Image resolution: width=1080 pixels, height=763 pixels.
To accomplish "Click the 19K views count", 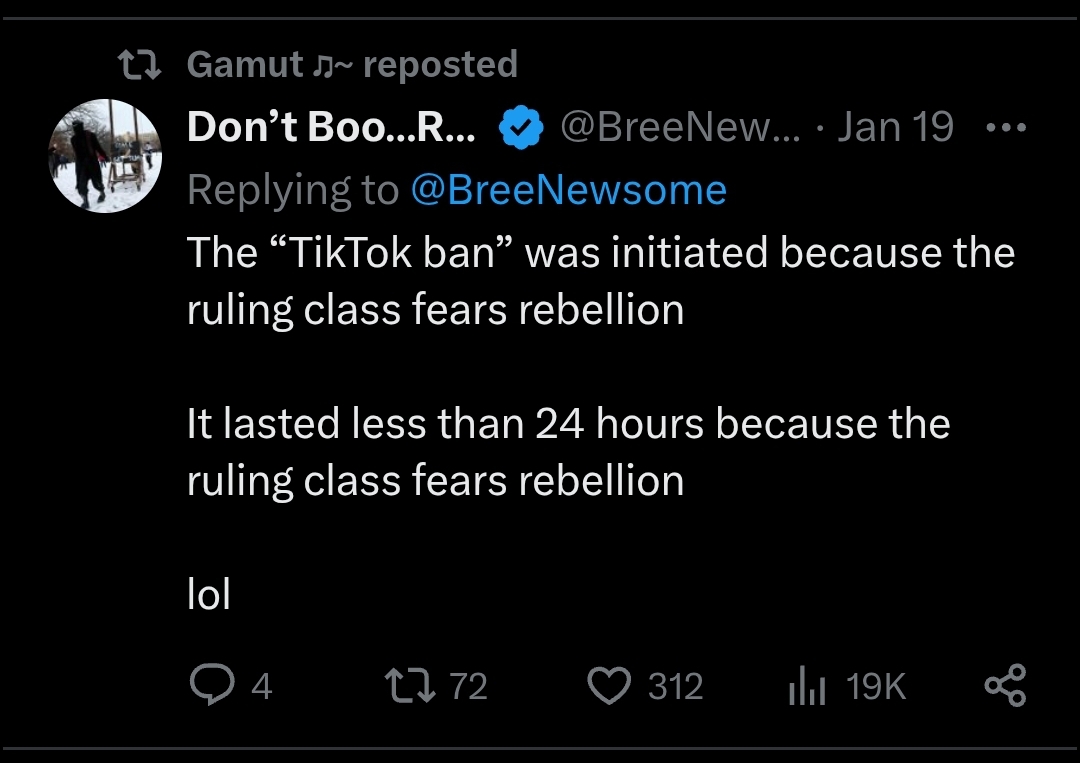I will tap(875, 687).
